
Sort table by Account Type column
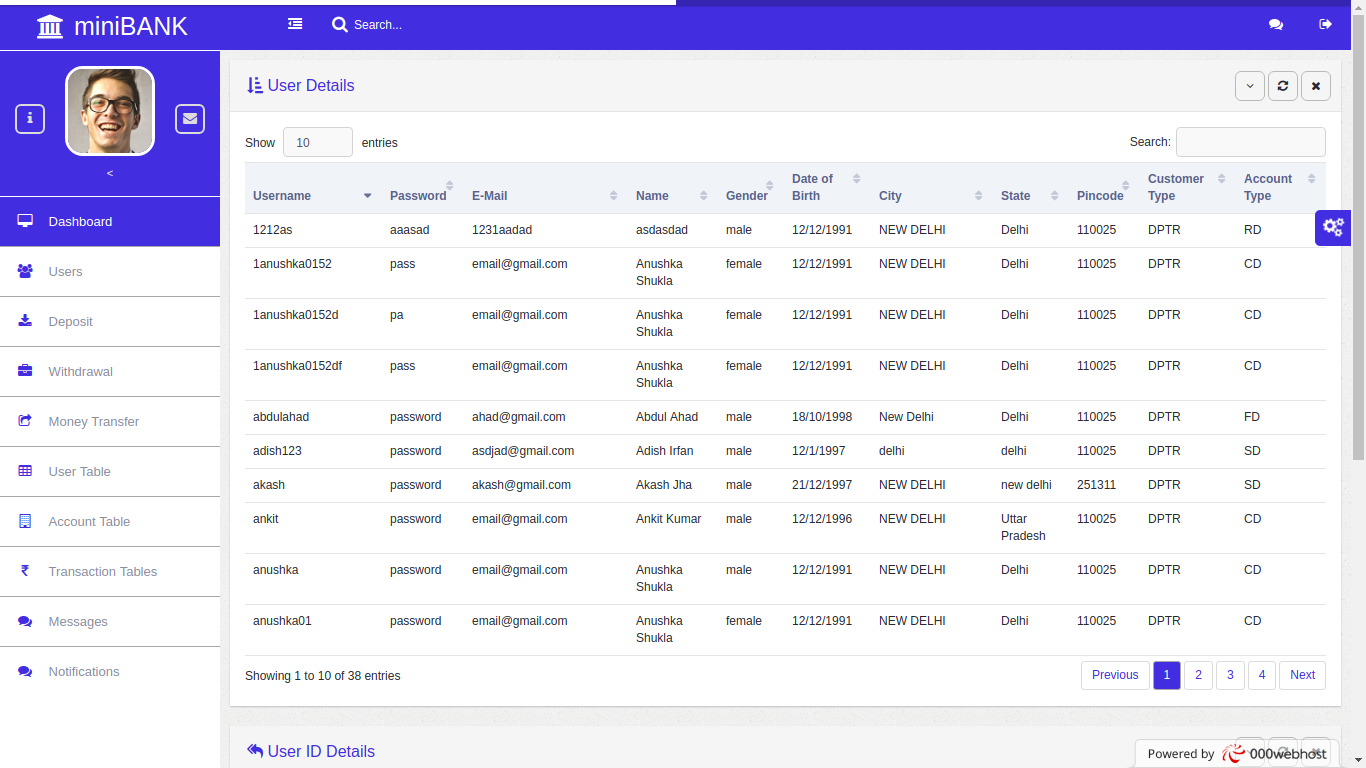1281,188
